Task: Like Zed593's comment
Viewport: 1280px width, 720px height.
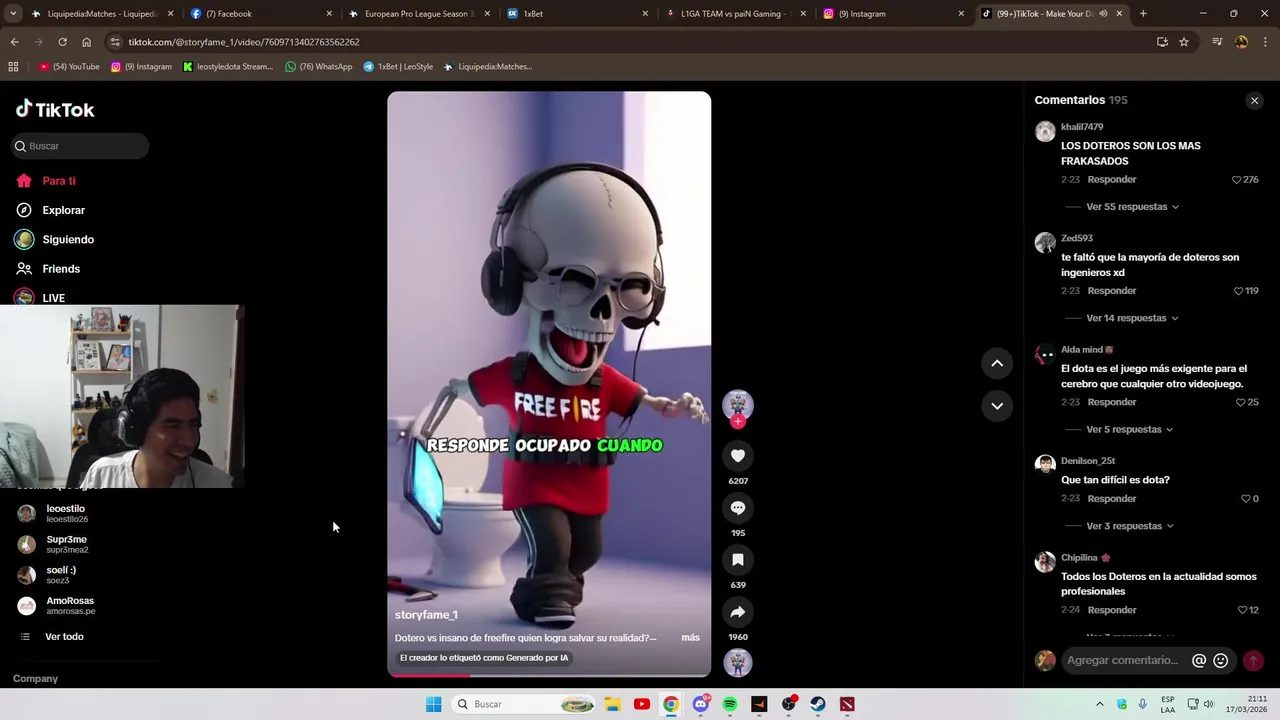Action: pos(1239,291)
